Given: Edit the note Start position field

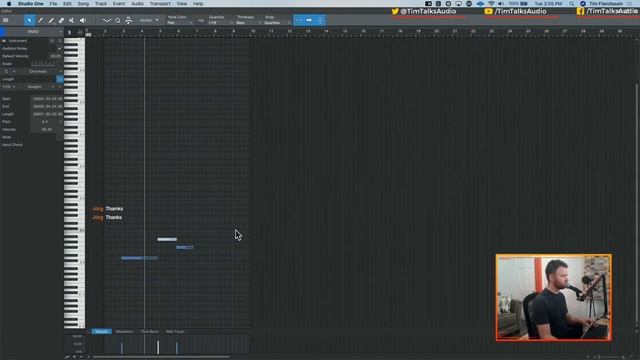Looking at the screenshot, I should pyautogui.click(x=47, y=99).
